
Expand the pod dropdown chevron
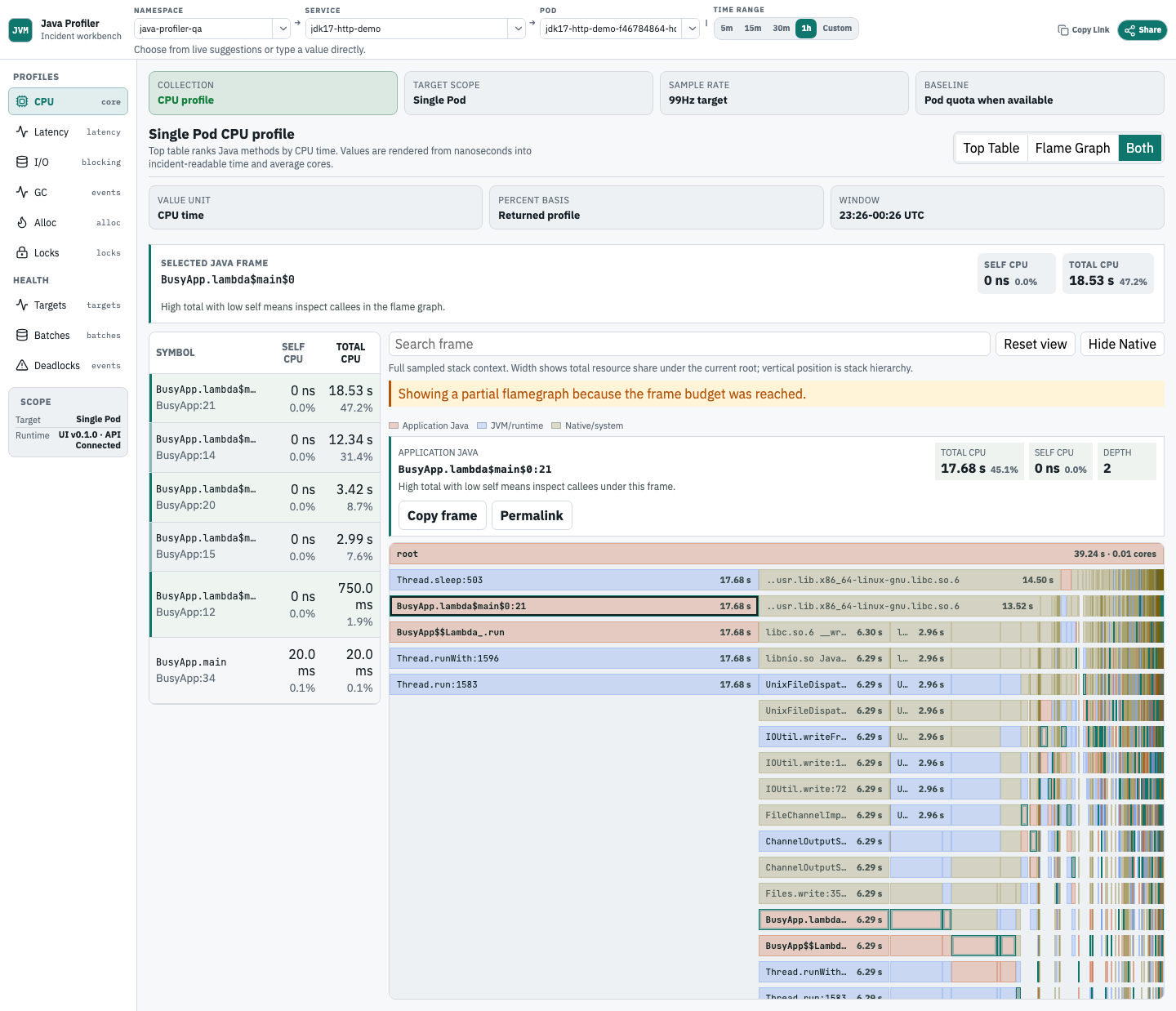[692, 29]
